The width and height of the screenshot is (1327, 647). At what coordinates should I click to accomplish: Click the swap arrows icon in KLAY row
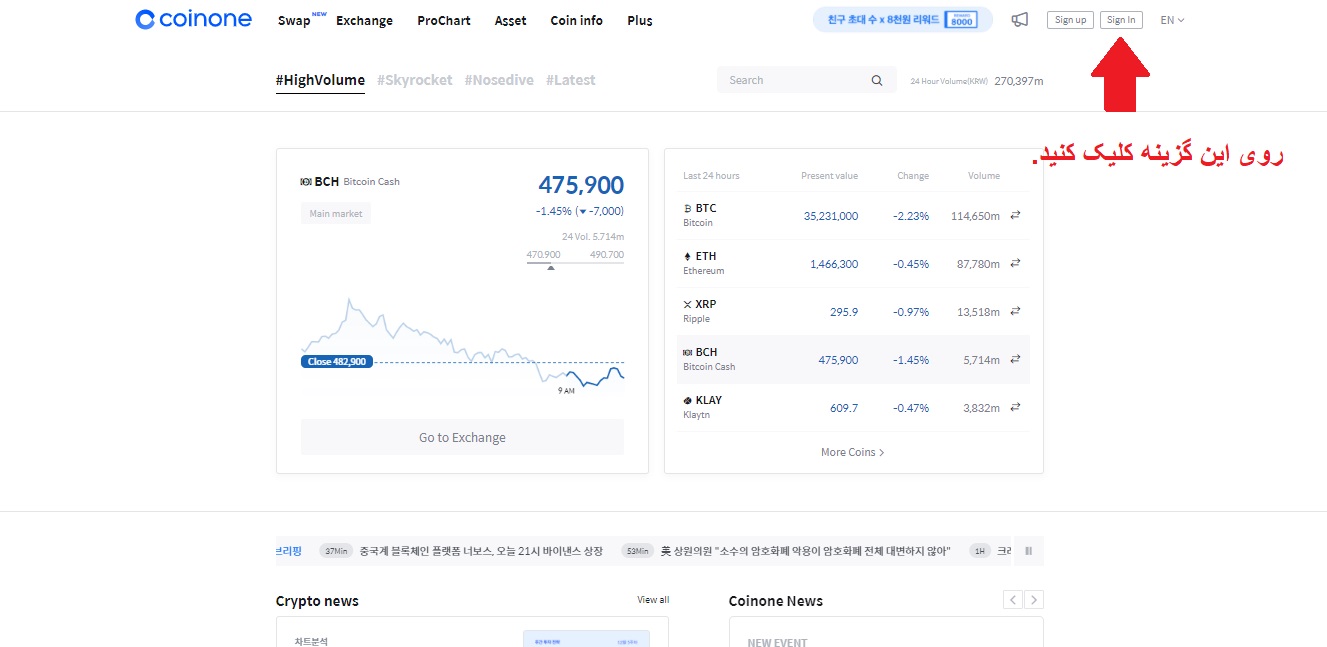(1015, 407)
